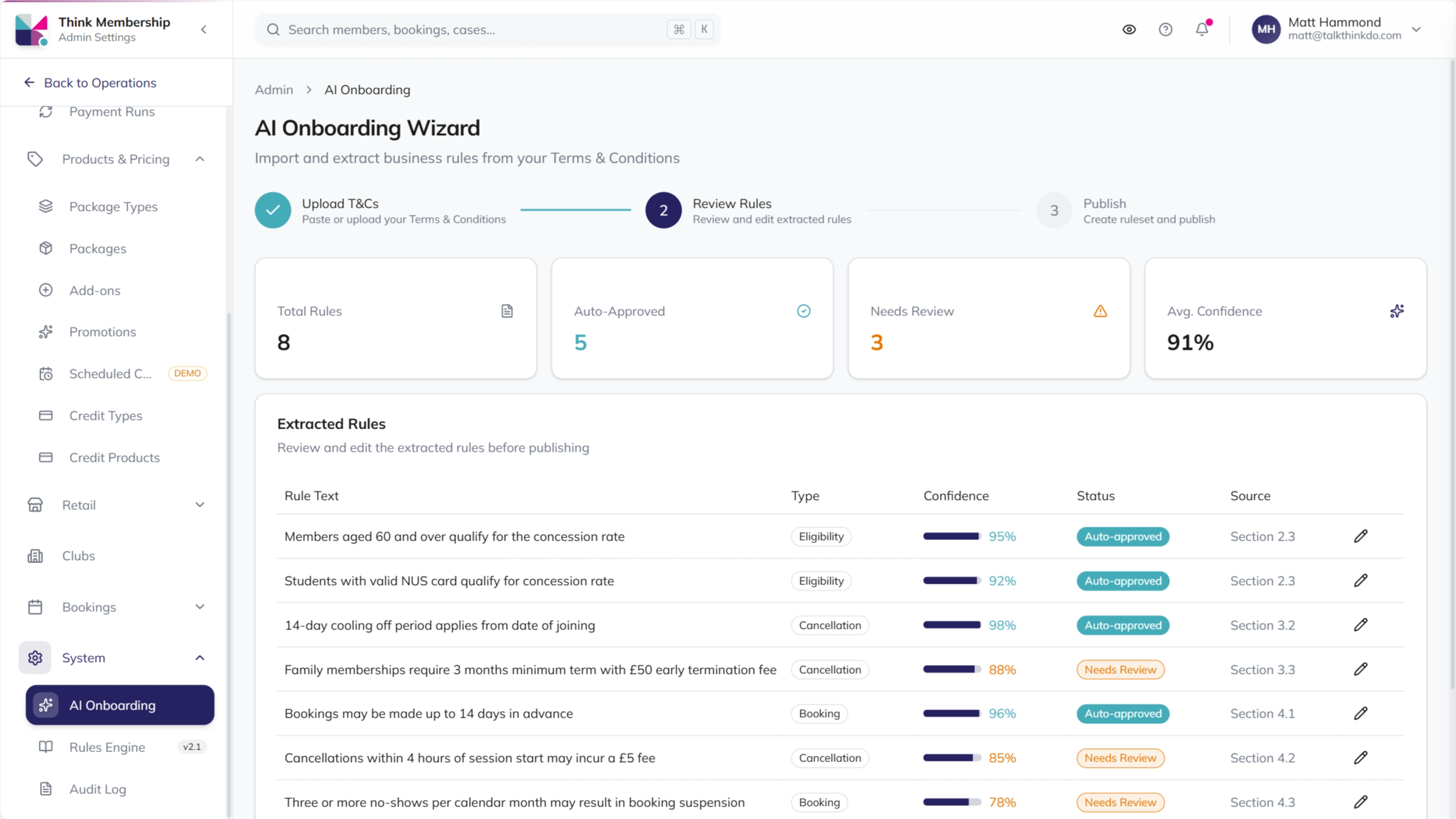Open Package Types page
1456x819 pixels.
(113, 206)
